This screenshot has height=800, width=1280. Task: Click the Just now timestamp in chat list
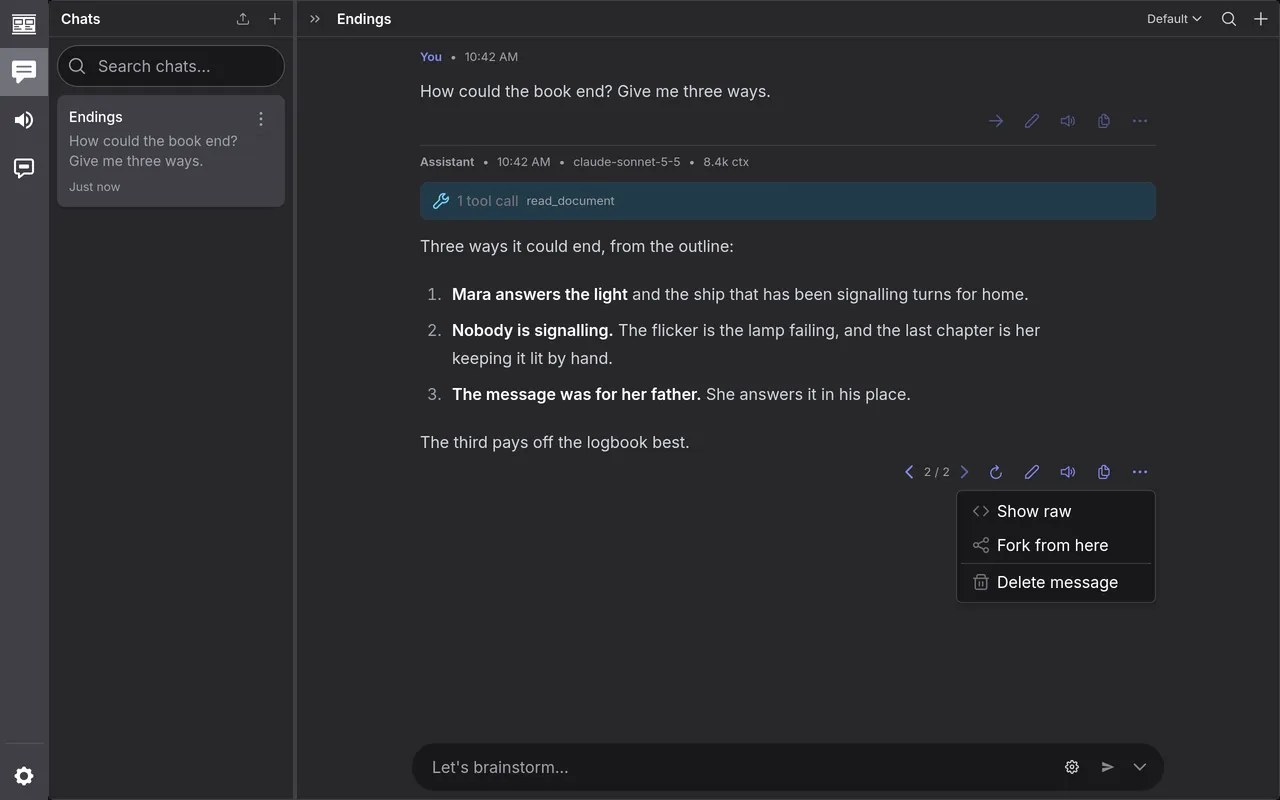pyautogui.click(x=94, y=187)
